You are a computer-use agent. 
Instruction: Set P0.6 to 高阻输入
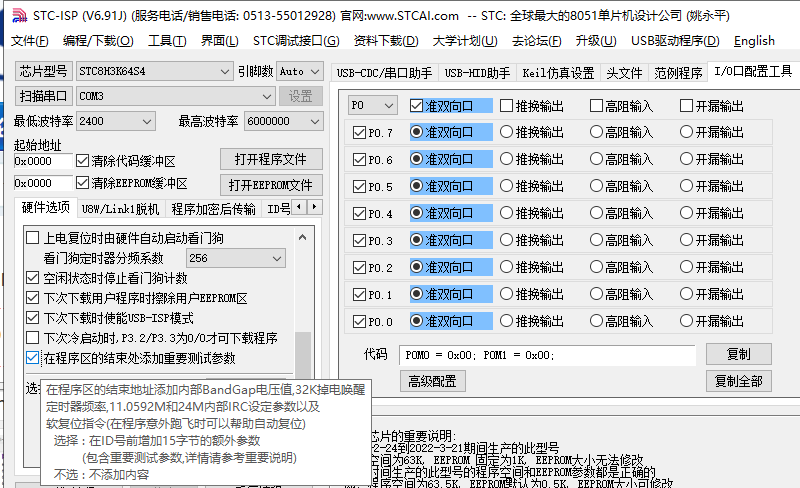[596, 159]
